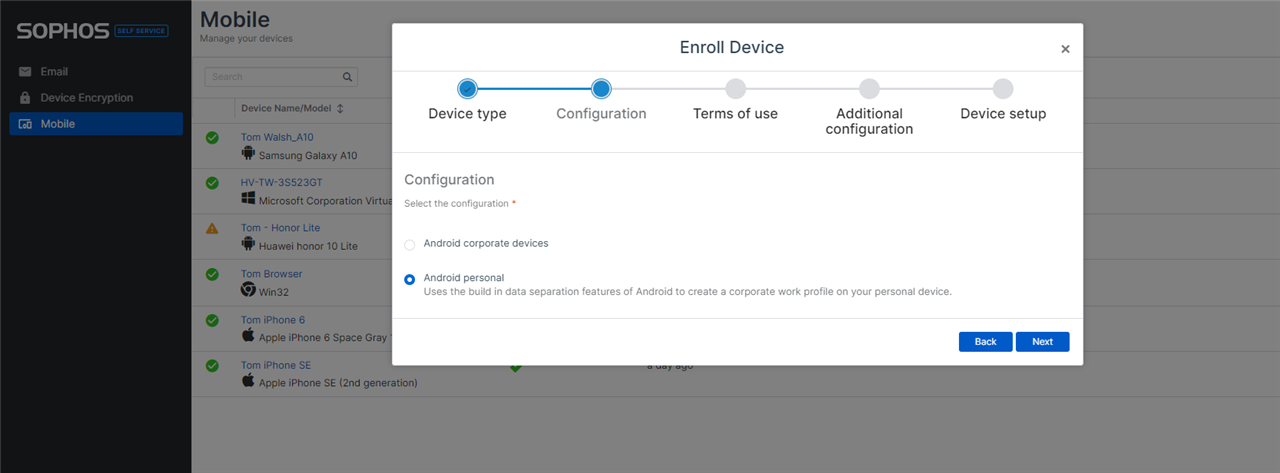The width and height of the screenshot is (1280, 473).
Task: Sort by Device Name/Model arrows icon
Action: [340, 108]
